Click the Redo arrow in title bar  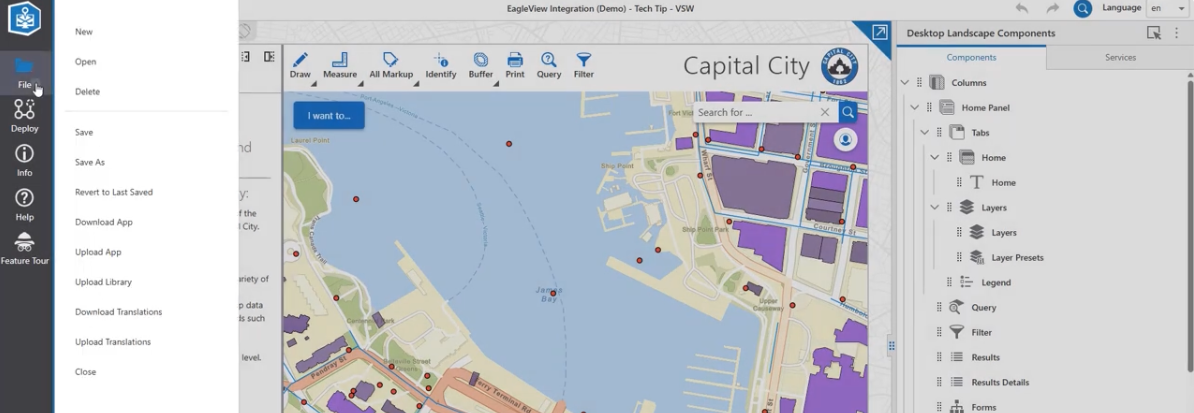[1052, 8]
